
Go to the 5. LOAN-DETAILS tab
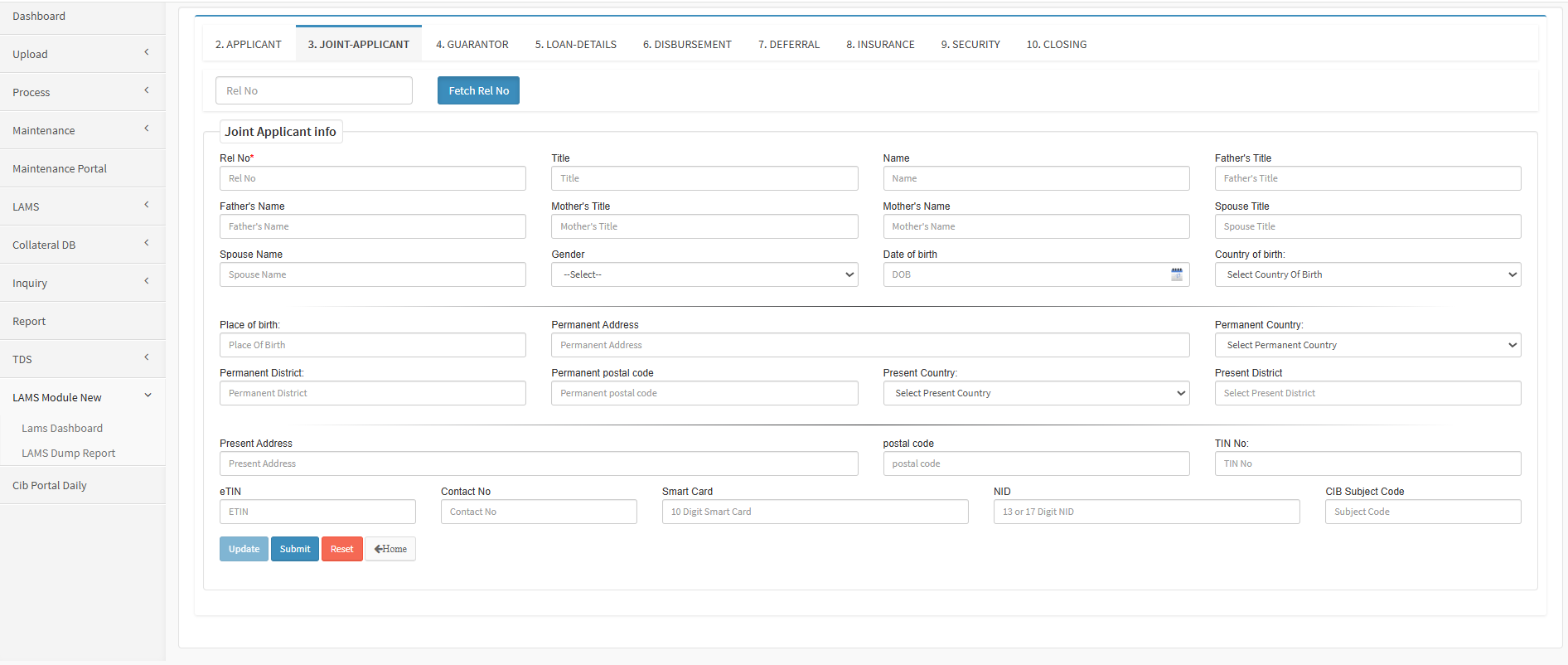click(575, 45)
